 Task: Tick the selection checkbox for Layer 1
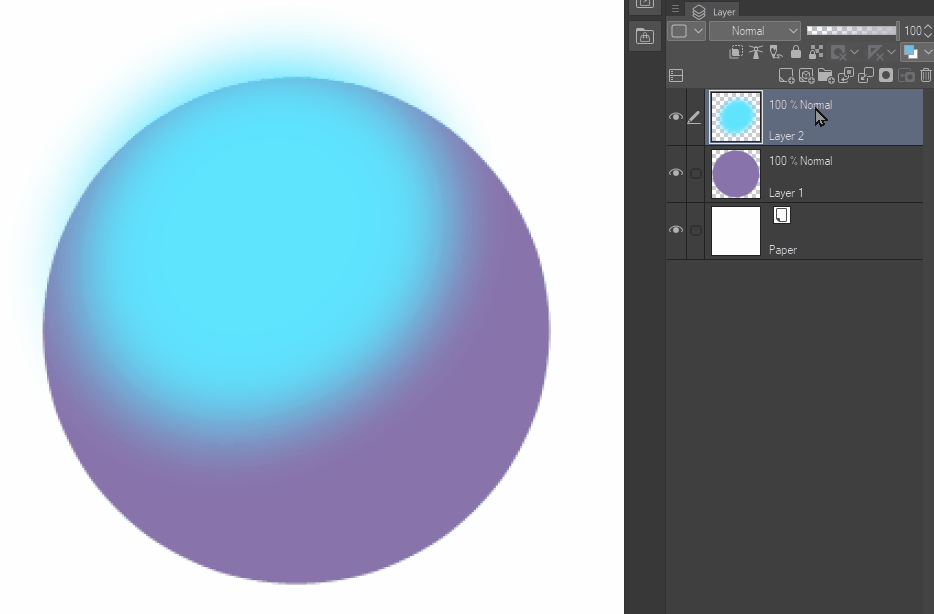tap(696, 173)
